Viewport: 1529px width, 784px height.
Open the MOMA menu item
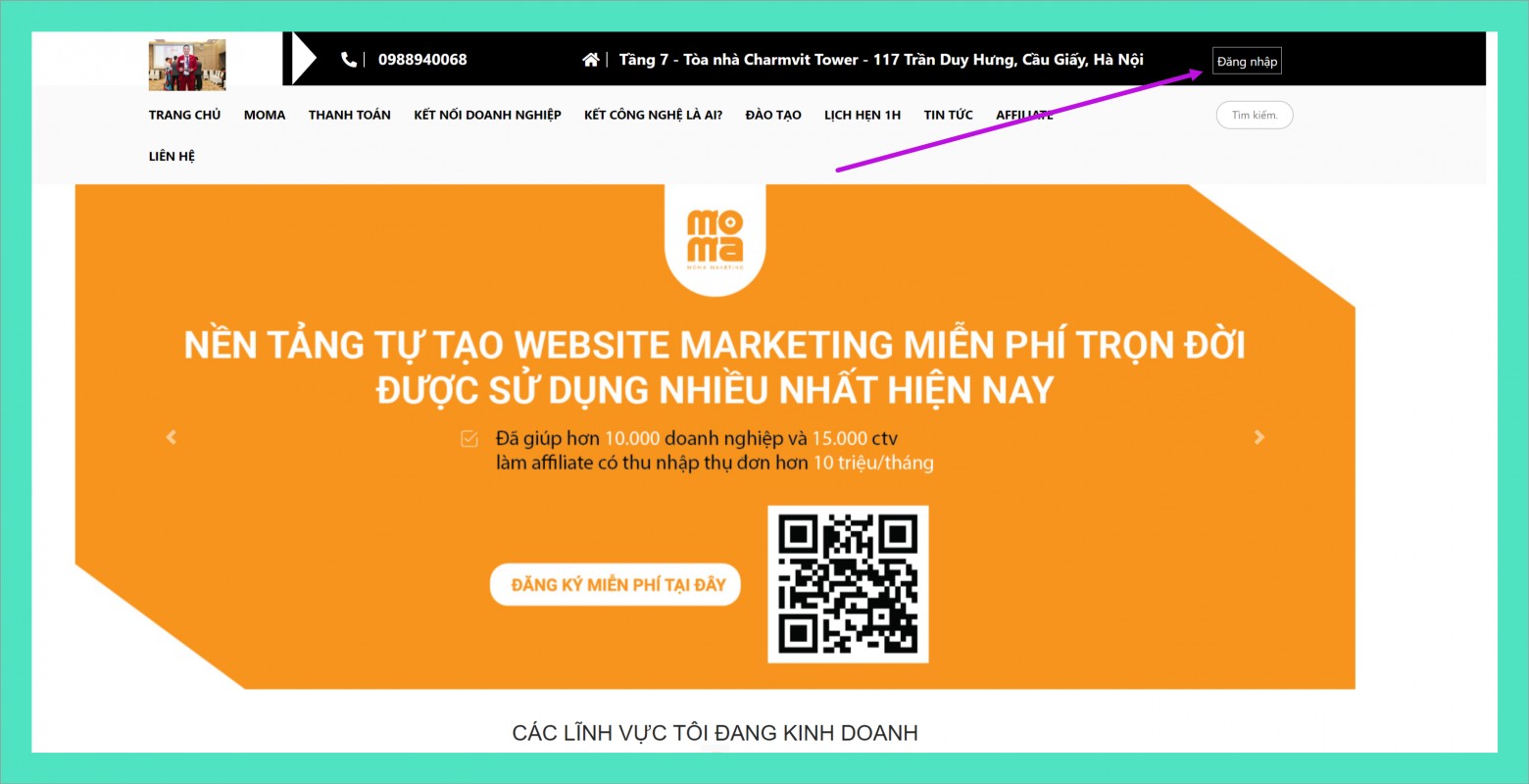(265, 116)
